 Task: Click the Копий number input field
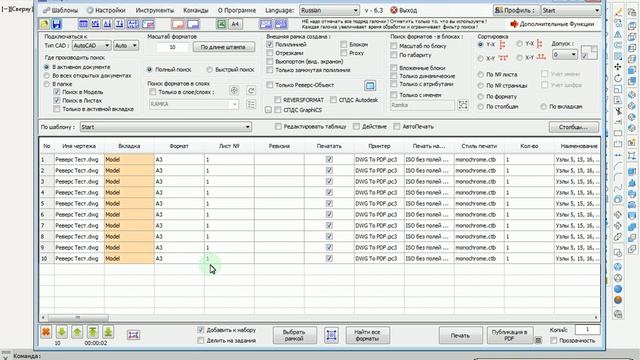click(587, 329)
